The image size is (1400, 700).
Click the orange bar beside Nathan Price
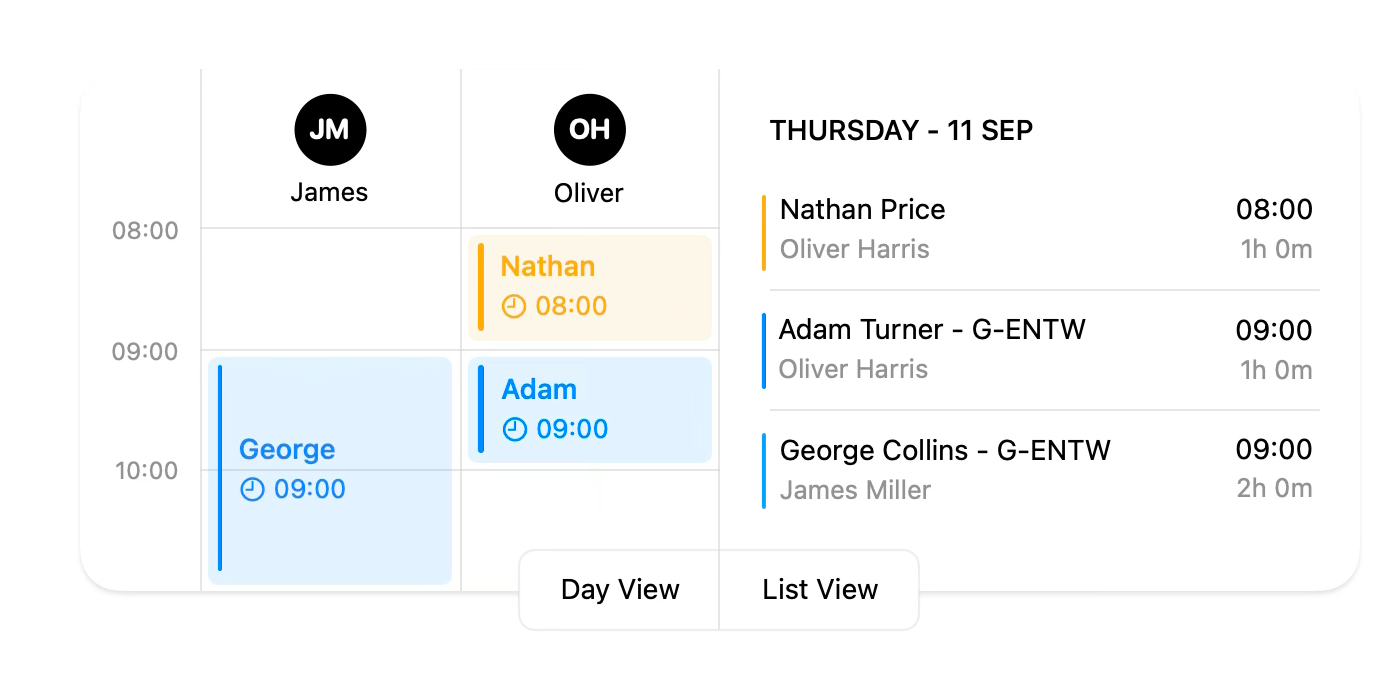(765, 229)
